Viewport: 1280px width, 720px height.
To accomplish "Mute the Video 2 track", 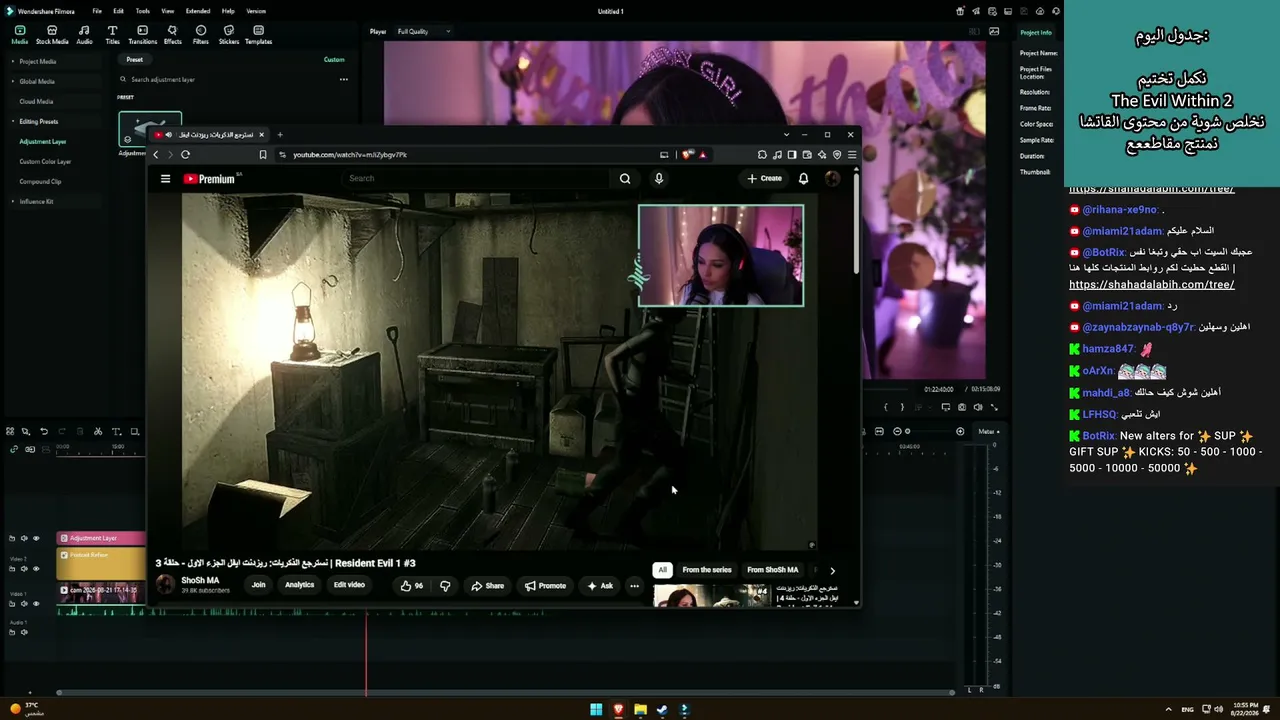I will [x=24, y=569].
